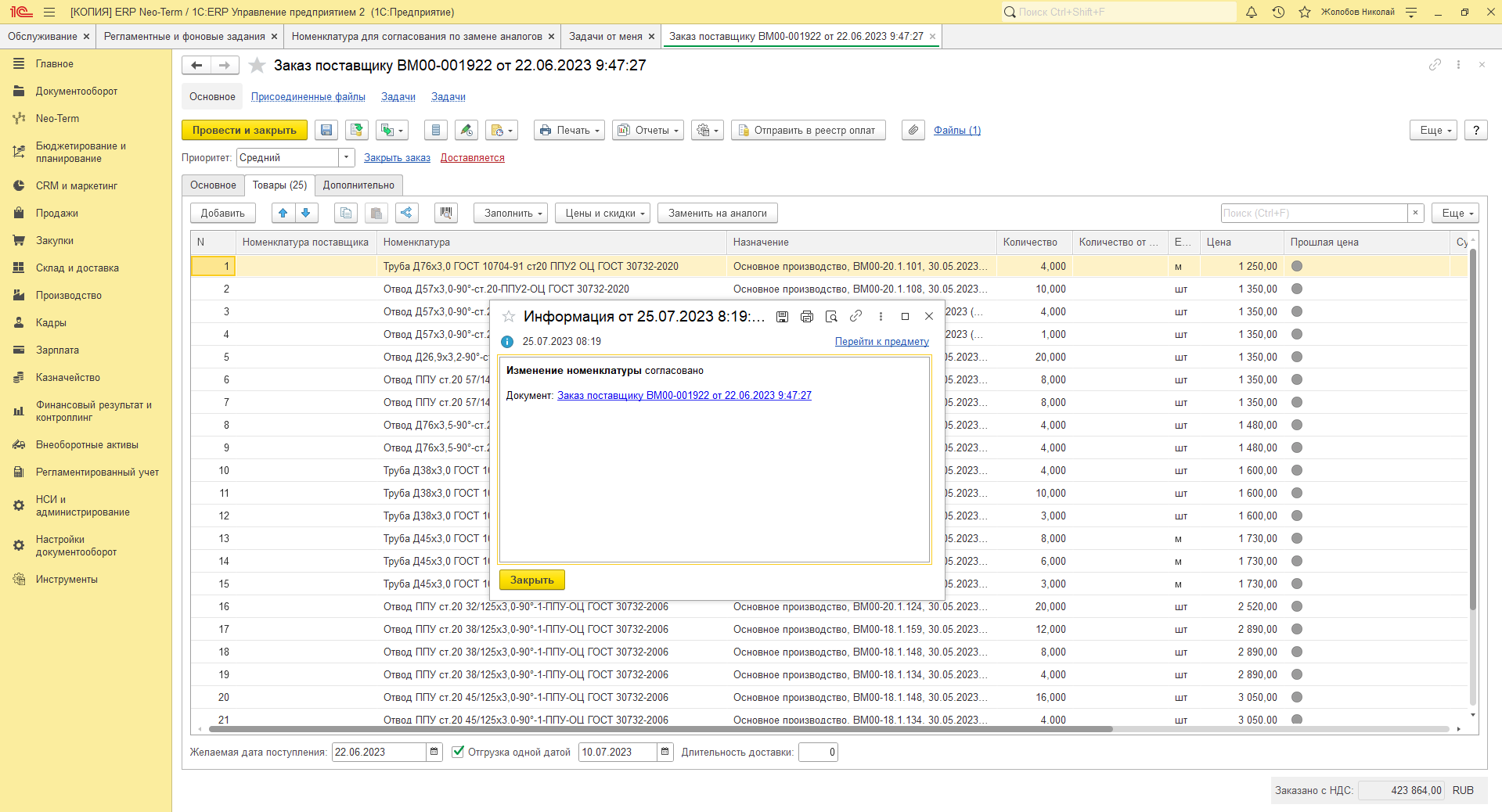Click the save icon in Информация dialog
Viewport: 1502px width, 812px height.
point(782,316)
